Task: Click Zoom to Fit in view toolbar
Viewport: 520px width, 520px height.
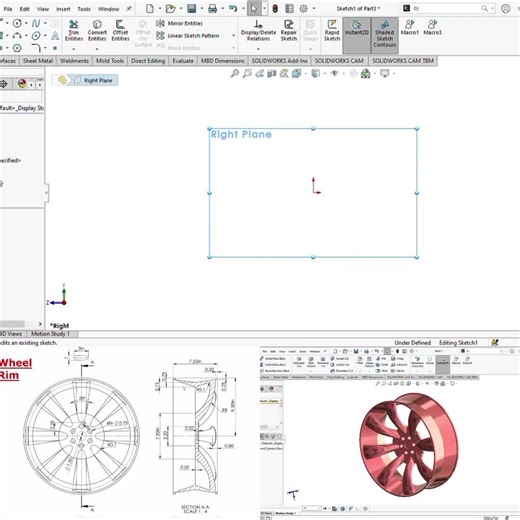Action: pyautogui.click(x=235, y=73)
